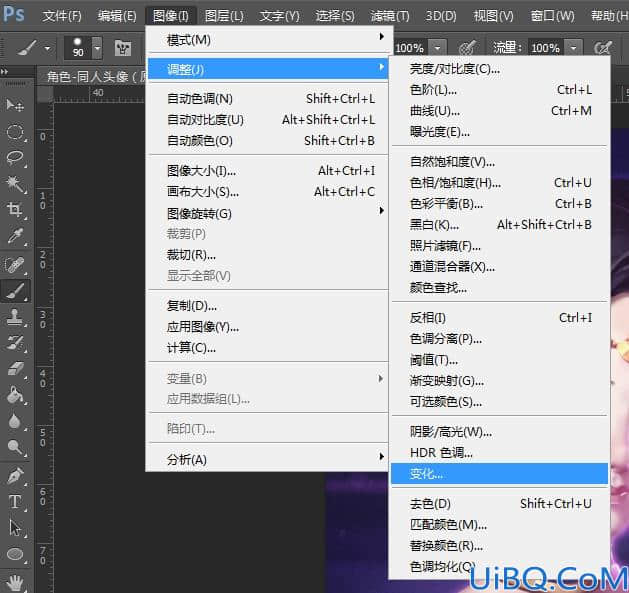This screenshot has width=629, height=593.
Task: Open the 图层(L) menu
Action: [x=224, y=16]
